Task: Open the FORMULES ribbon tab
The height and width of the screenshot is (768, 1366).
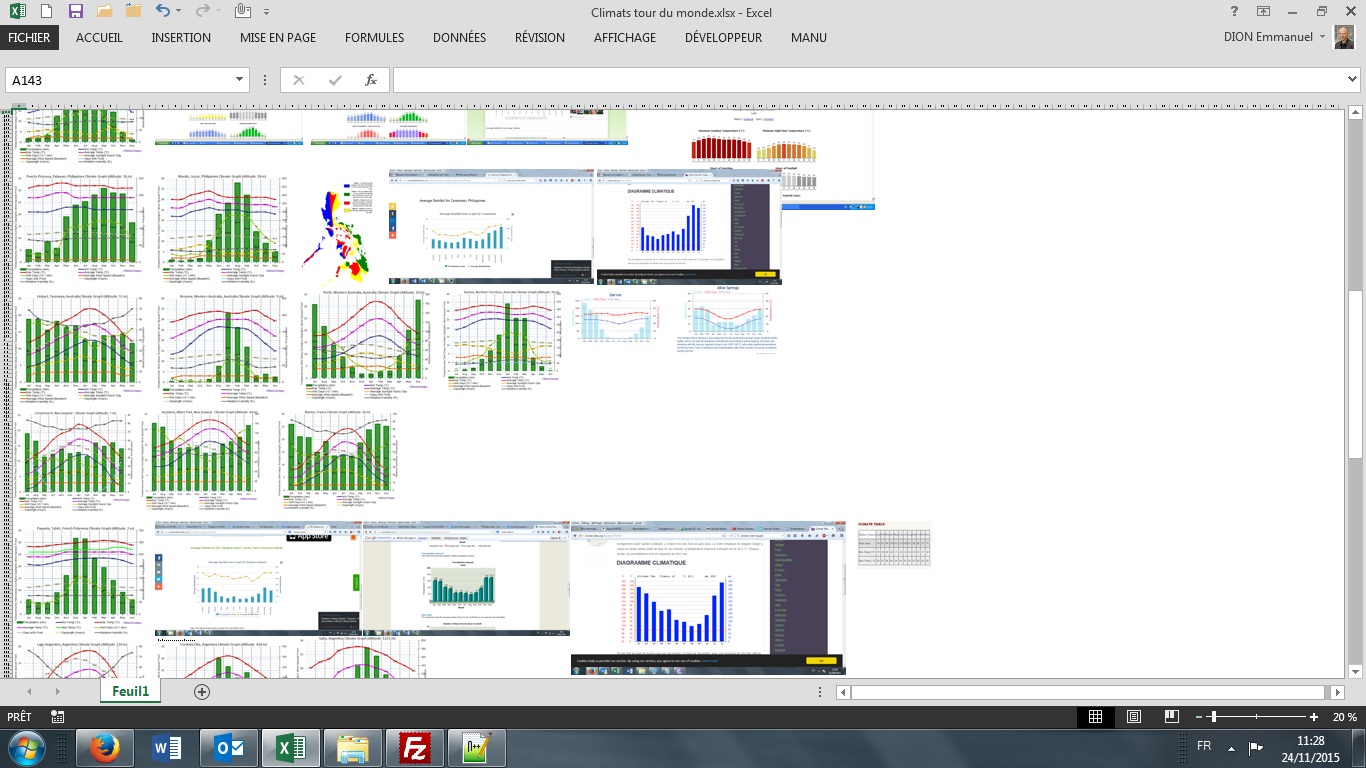Action: pyautogui.click(x=374, y=38)
